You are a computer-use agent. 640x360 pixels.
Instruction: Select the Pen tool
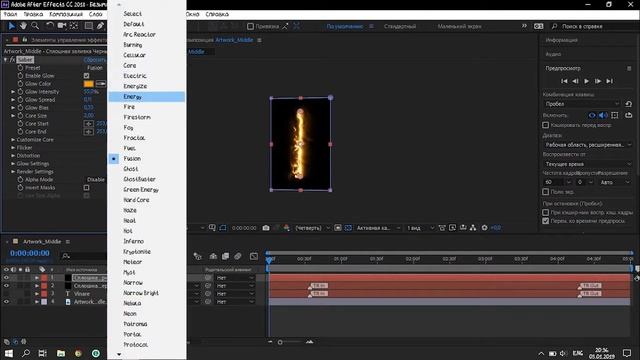[x=100, y=26]
